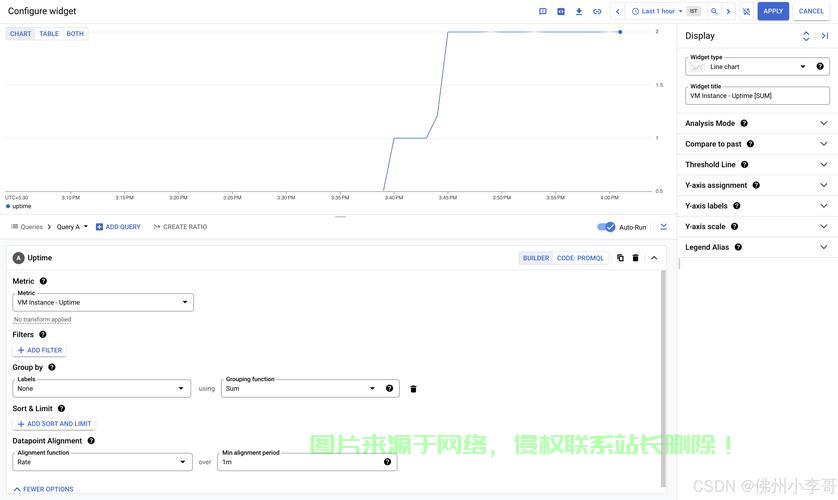838x500 pixels.
Task: Switch to the CODE: PROMQL tab
Action: [x=580, y=258]
